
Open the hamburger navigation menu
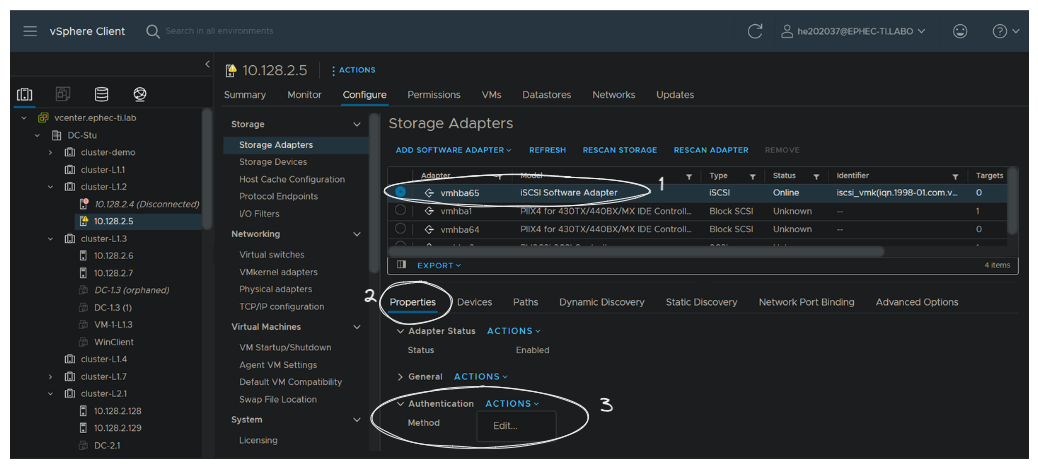(30, 31)
